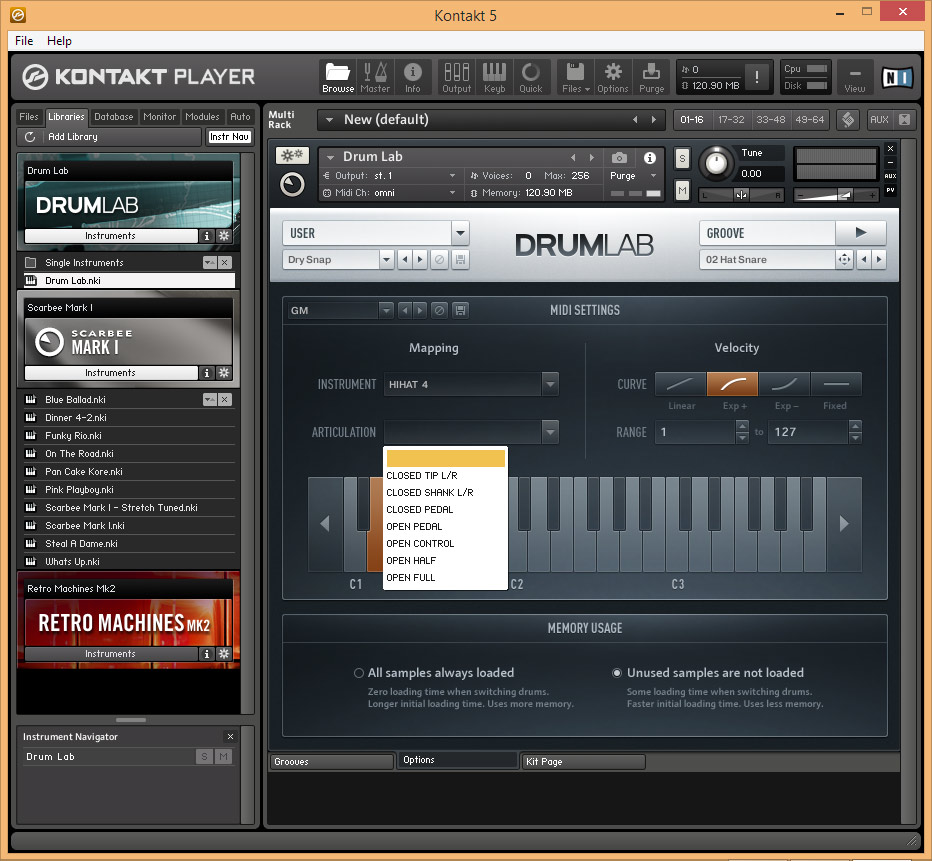Save the user kit preset disk icon
Image resolution: width=932 pixels, height=861 pixels.
pos(460,260)
